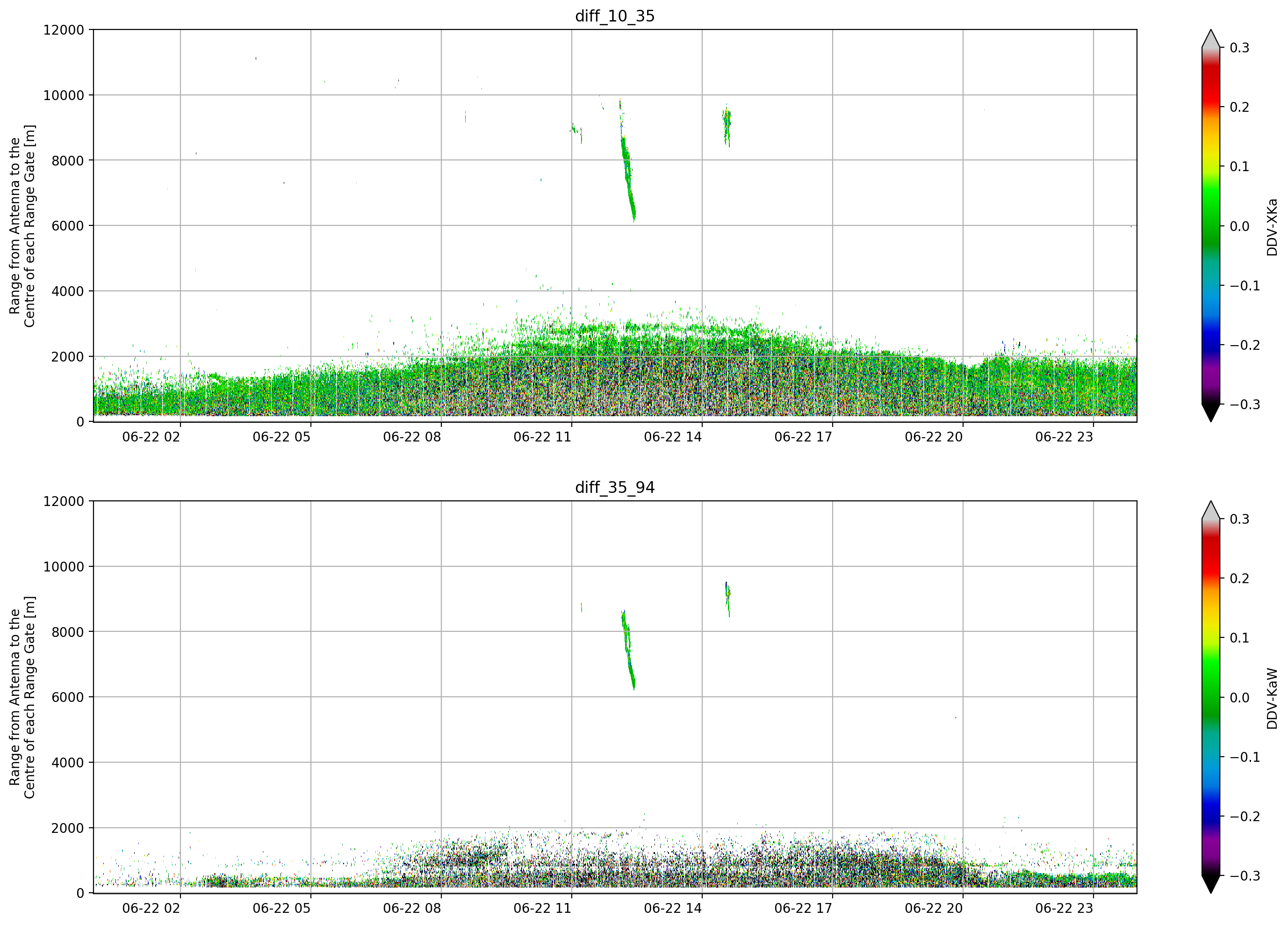The height and width of the screenshot is (925, 1288).
Task: Click the top plot's DDV-XKa colorbar
Action: tap(1211, 225)
